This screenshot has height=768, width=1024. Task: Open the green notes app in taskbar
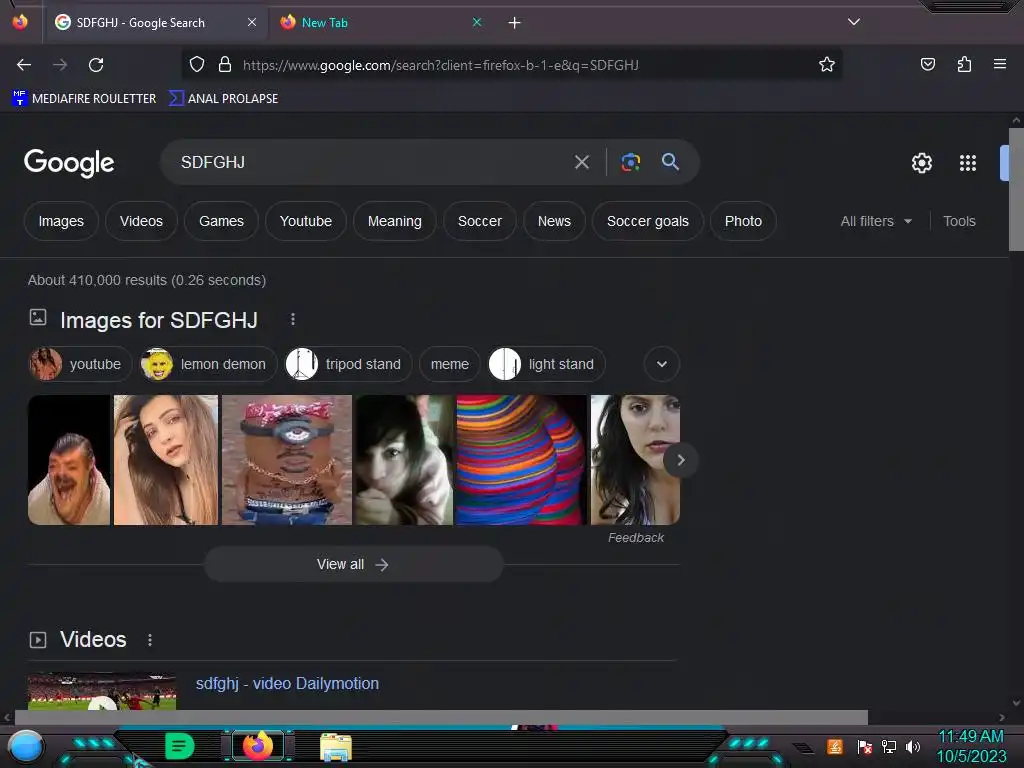(180, 746)
